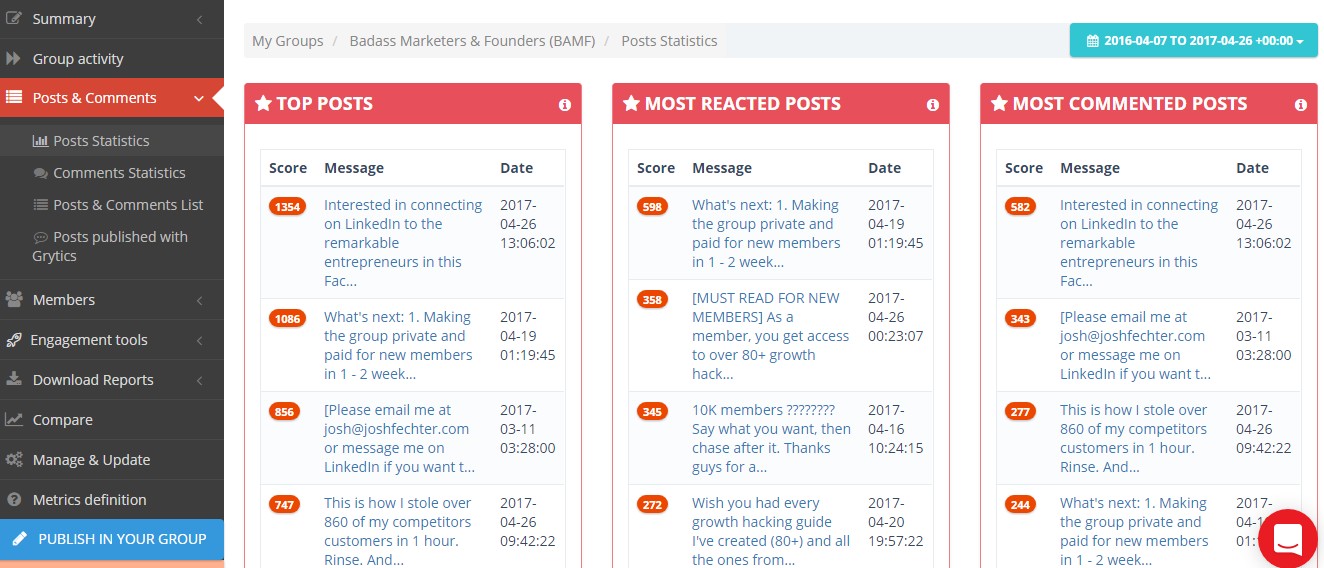Viewport: 1324px width, 568px height.
Task: Expand the Engagement tools chevron
Action: 200,340
